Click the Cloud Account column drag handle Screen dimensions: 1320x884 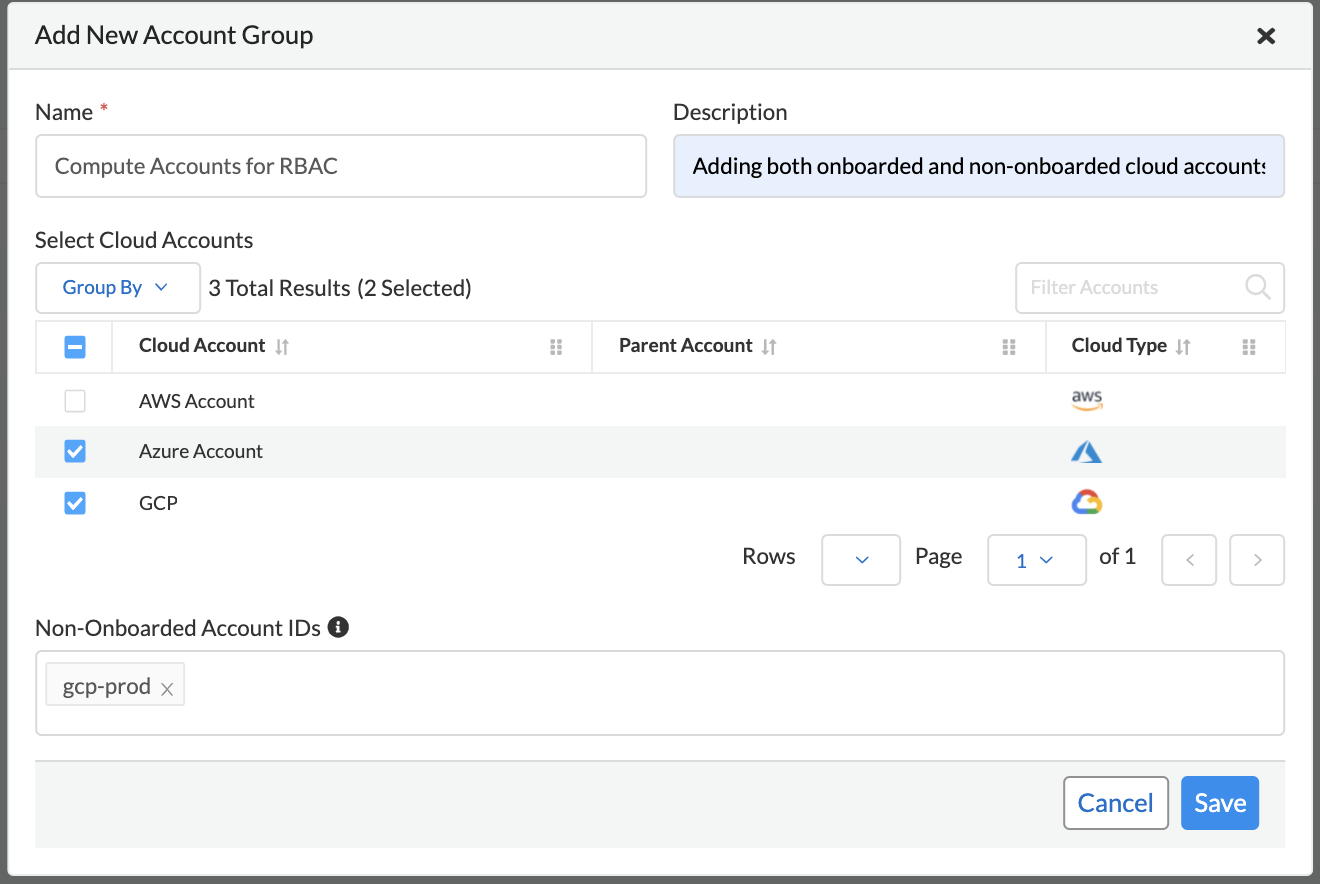[x=556, y=347]
